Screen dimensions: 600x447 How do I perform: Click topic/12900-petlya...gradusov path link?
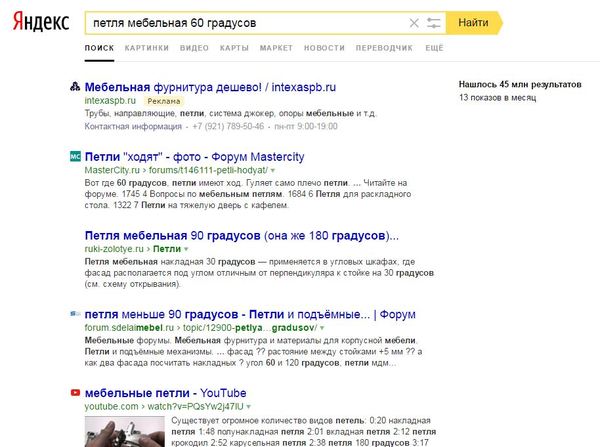(249, 328)
